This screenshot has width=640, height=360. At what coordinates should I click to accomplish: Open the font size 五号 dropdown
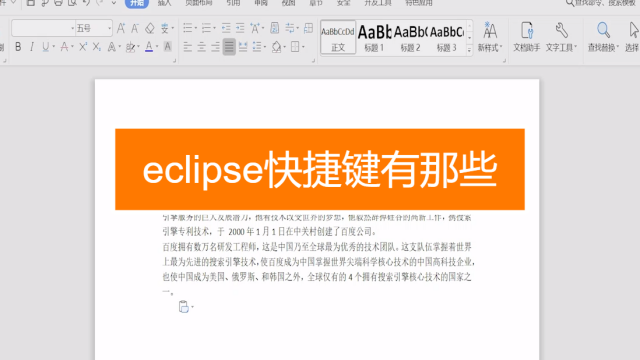[x=94, y=28]
